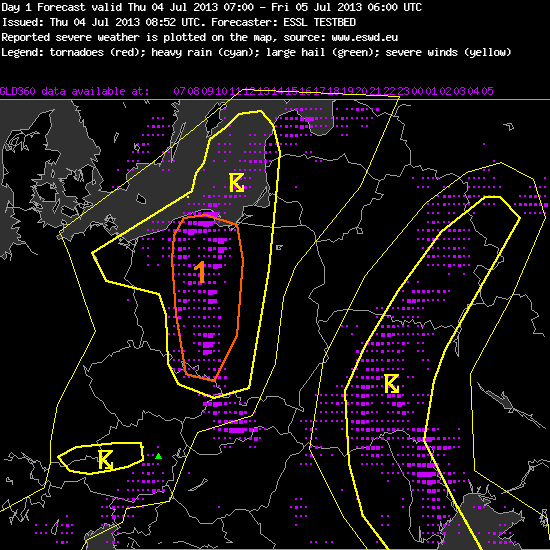Select the 09 hour lightning data

click(x=207, y=91)
